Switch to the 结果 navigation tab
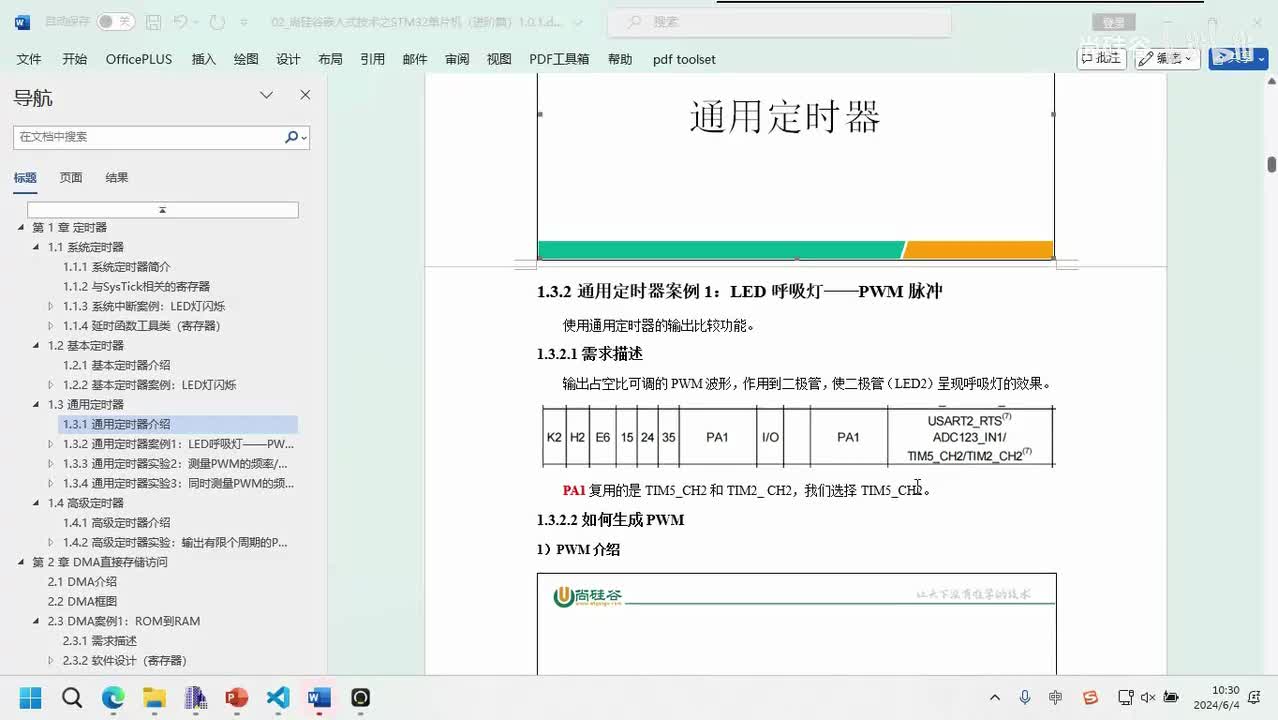The height and width of the screenshot is (720, 1278). pos(117,177)
